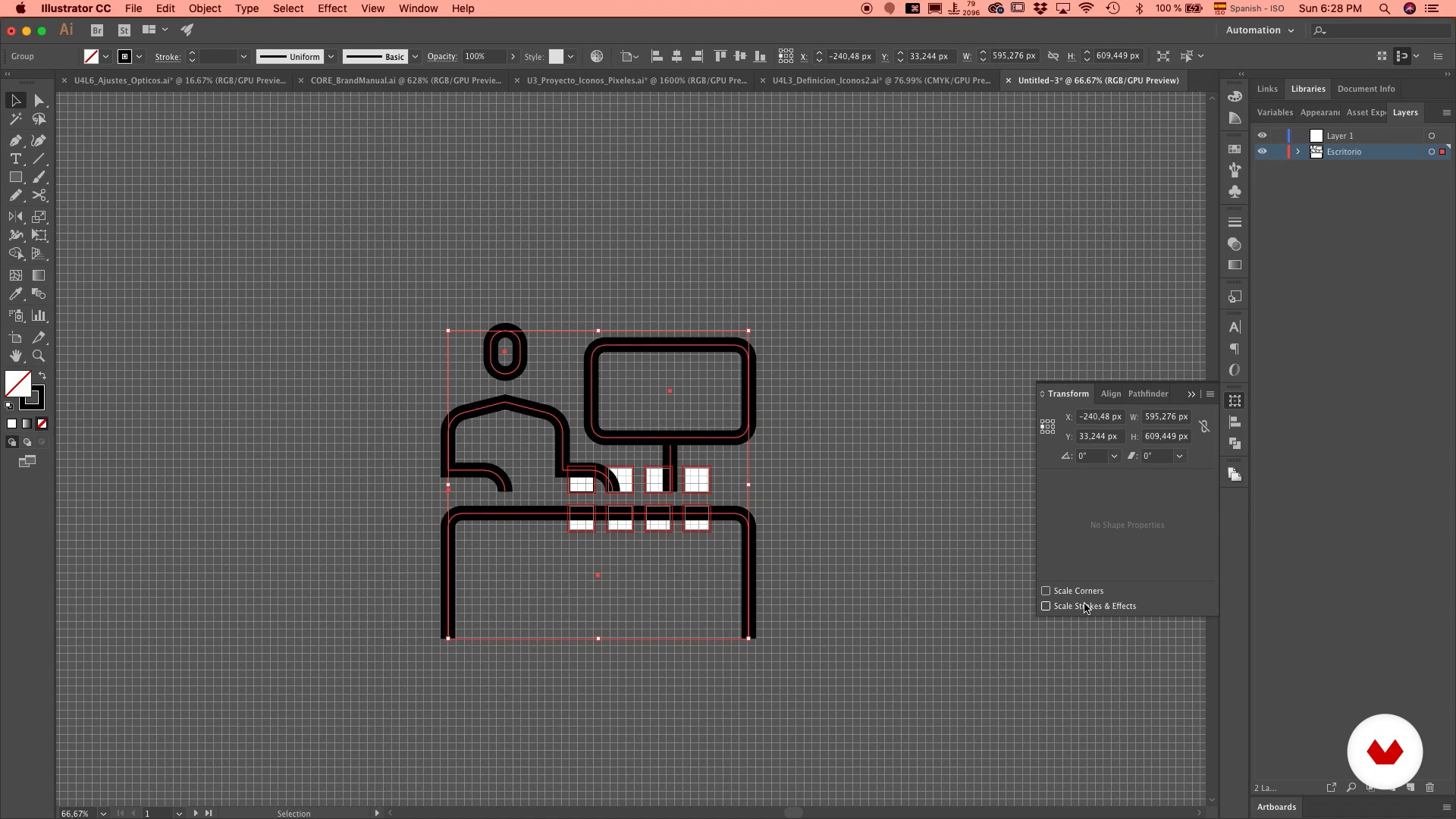The height and width of the screenshot is (819, 1456).
Task: Open the Object menu
Action: click(205, 8)
